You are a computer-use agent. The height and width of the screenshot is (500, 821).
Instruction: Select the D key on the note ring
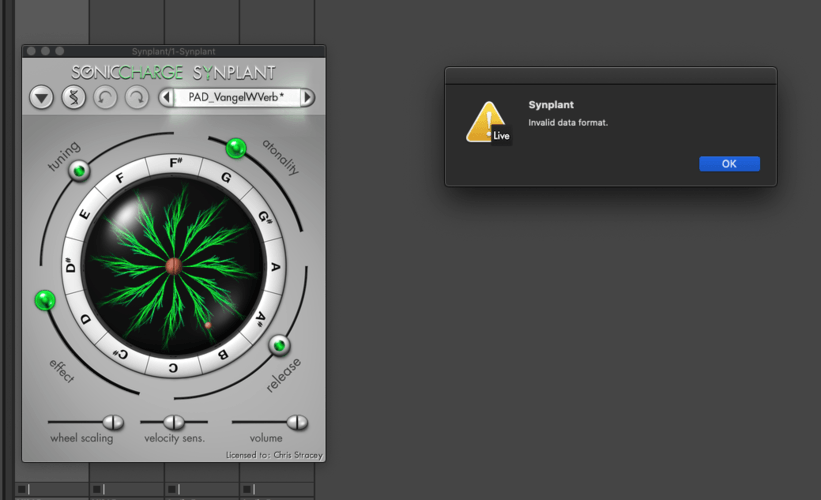pos(86,319)
